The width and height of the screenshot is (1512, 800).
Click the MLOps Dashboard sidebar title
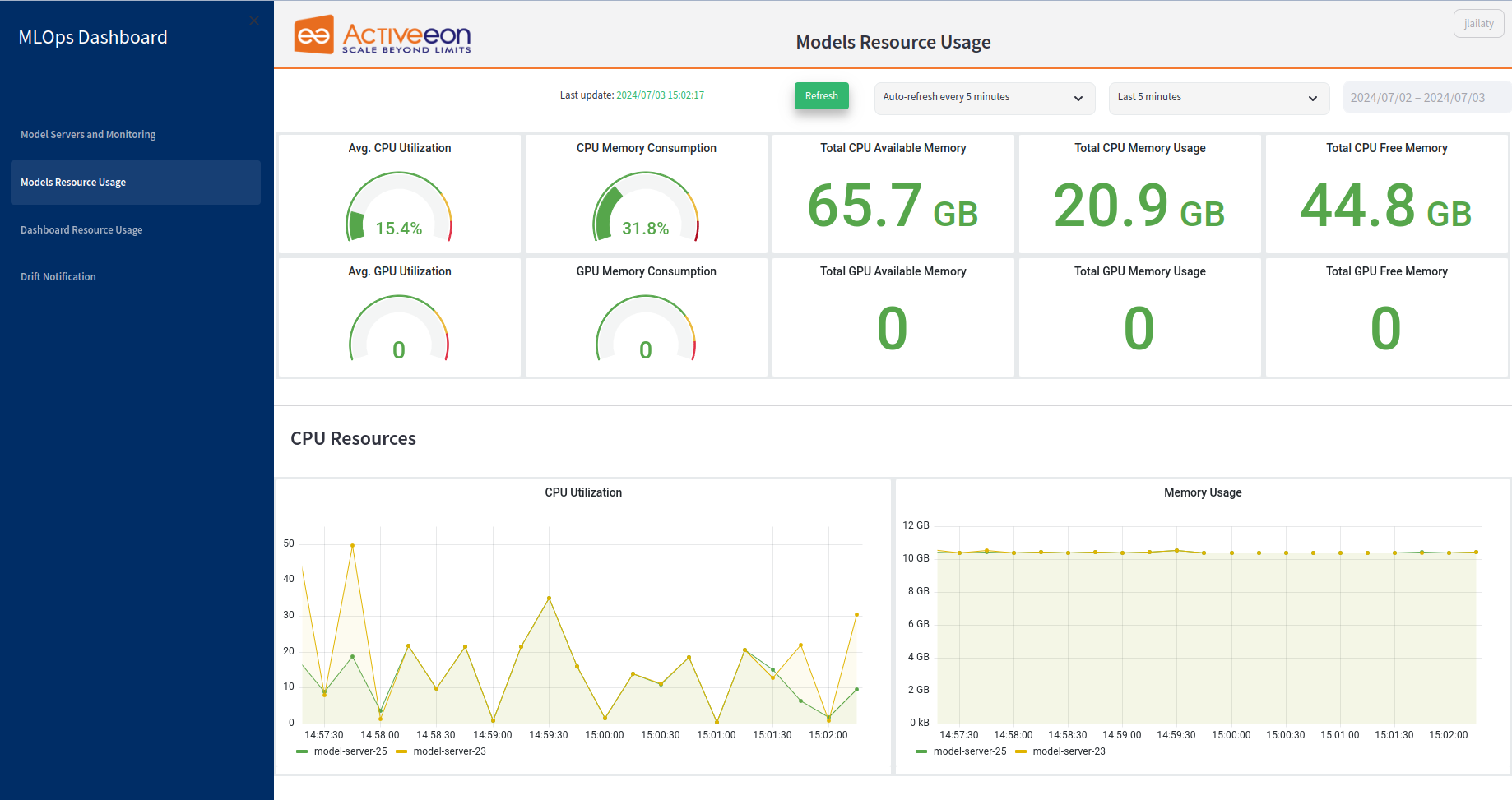(93, 37)
